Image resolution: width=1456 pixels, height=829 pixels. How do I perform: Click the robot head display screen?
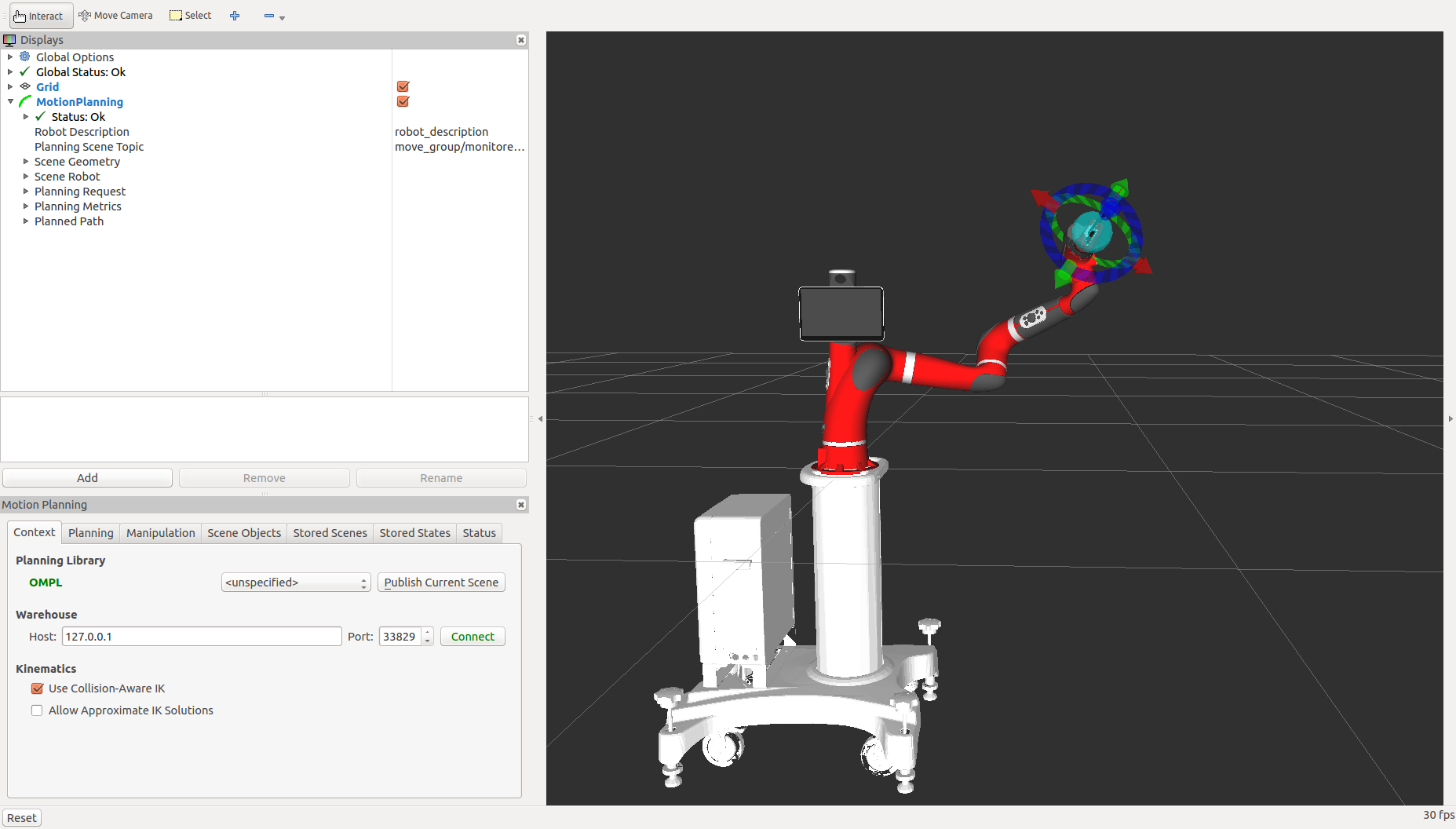[x=841, y=314]
